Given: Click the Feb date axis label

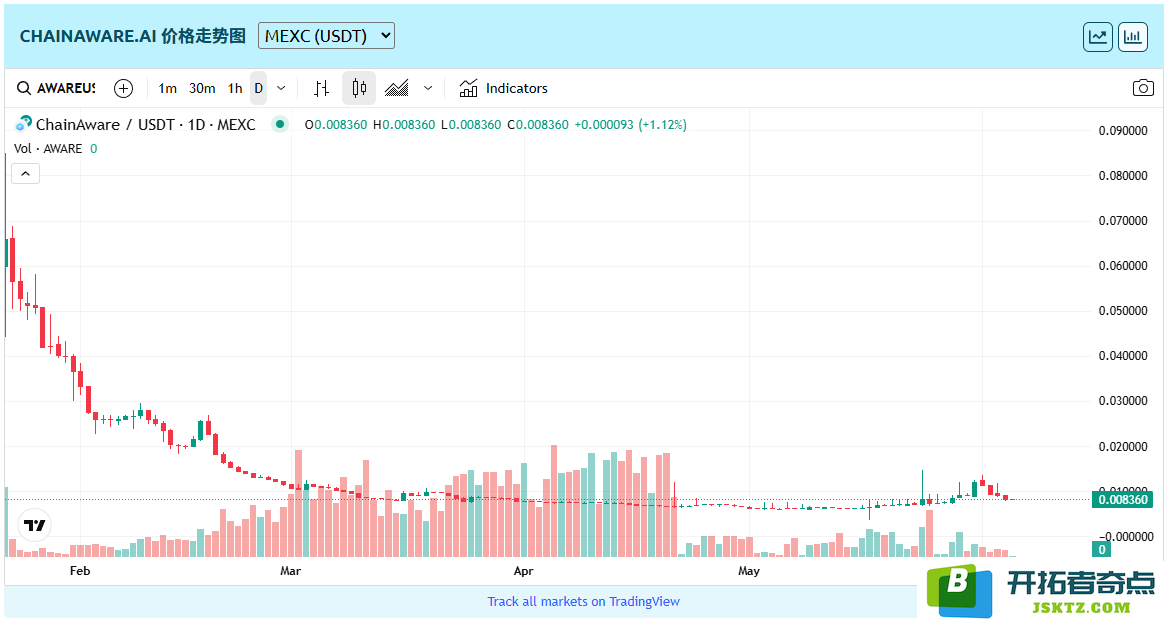Looking at the screenshot, I should point(80,571).
